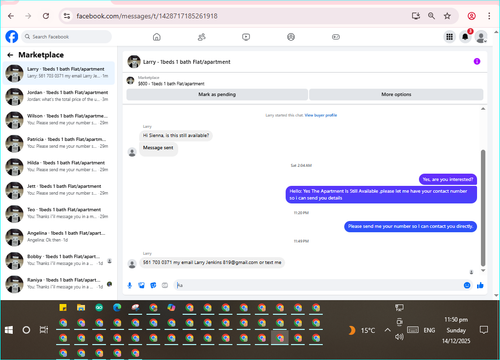Viewport: 500px width, 360px height.
Task: Choose a sticker icon in composer
Action: coord(153,285)
